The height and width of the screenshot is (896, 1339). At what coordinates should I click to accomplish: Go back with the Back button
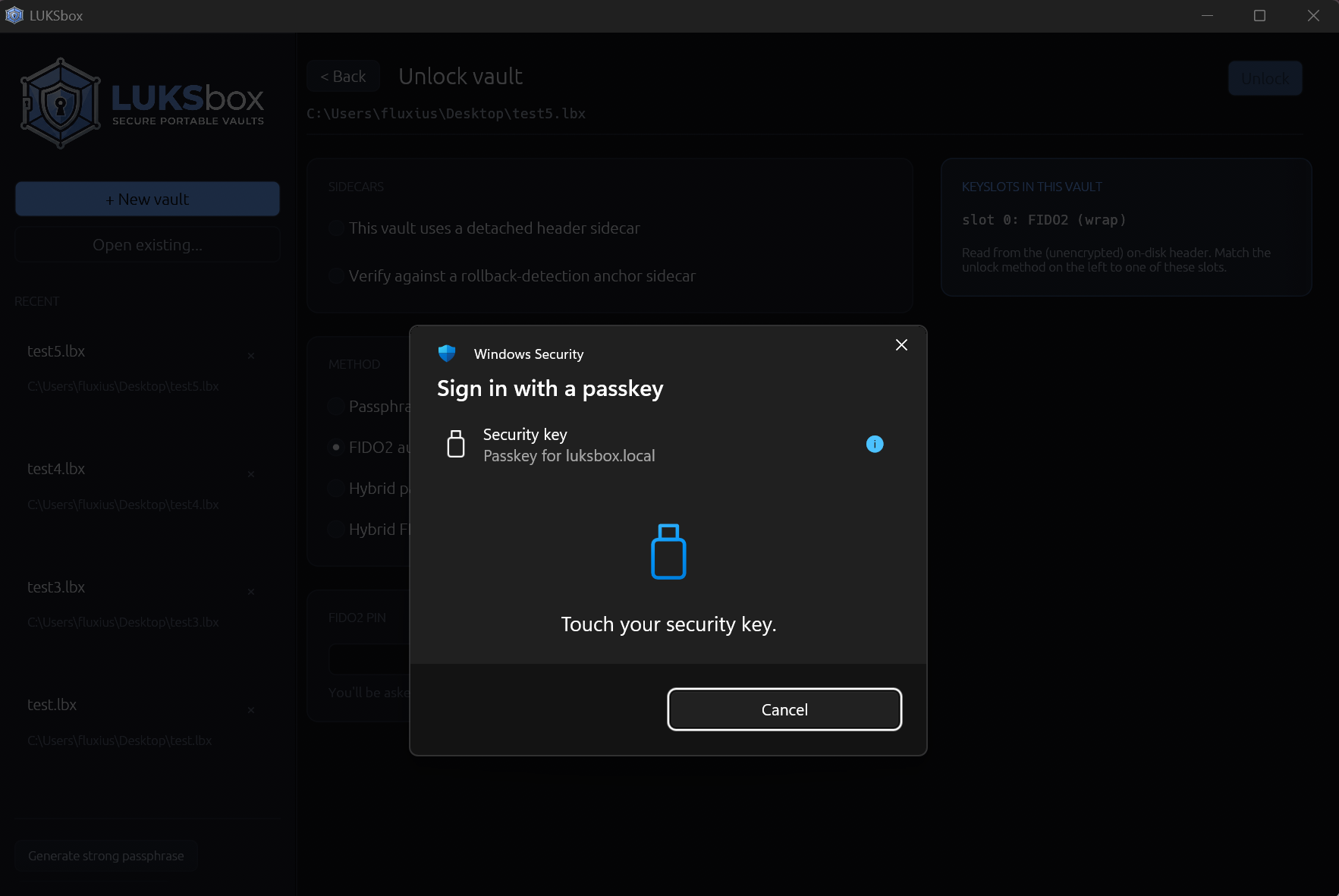pyautogui.click(x=343, y=77)
